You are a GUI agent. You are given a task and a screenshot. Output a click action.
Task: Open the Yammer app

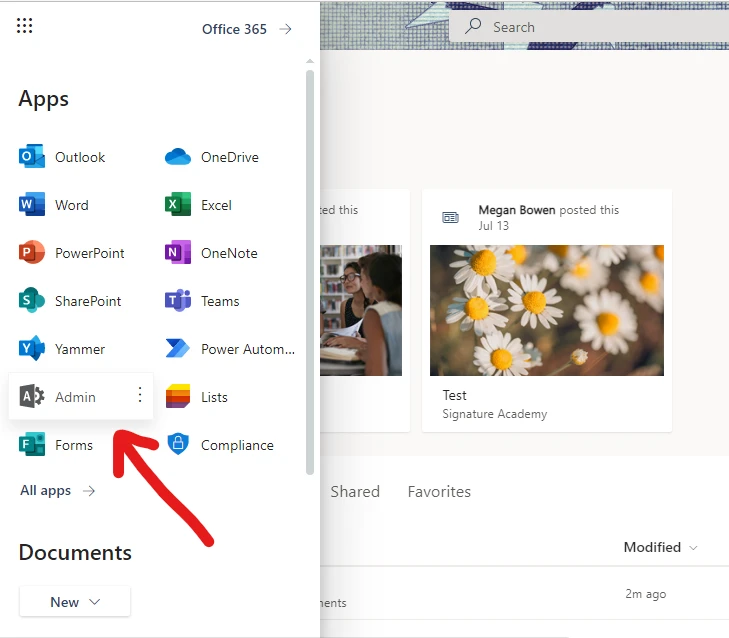pos(62,349)
